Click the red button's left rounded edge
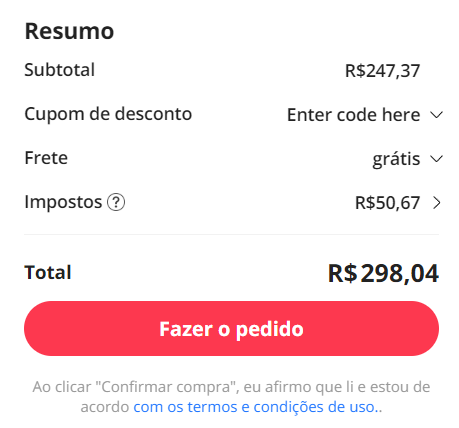Viewport: 459px width, 428px height. [x=37, y=328]
